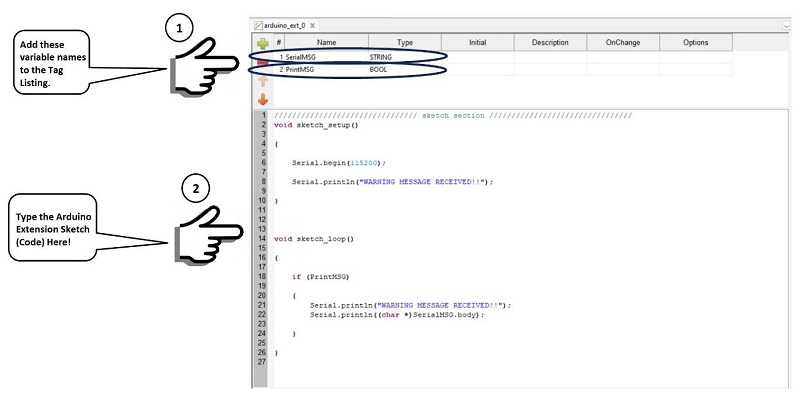
Task: Click the Serial.println warning on line 8
Action: (393, 182)
